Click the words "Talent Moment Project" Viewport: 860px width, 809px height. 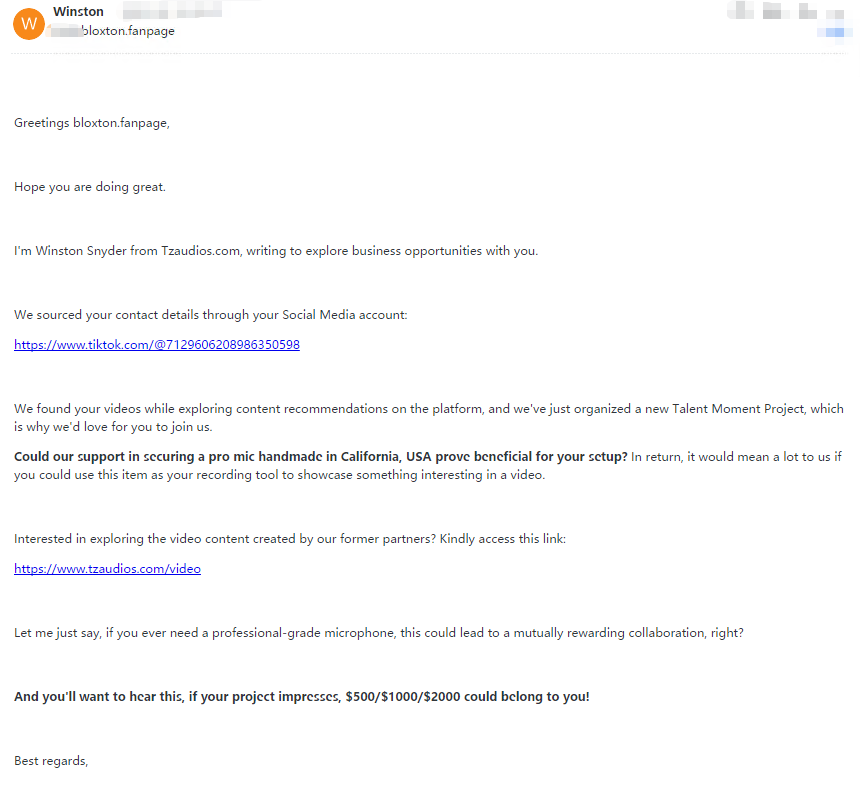(x=738, y=409)
